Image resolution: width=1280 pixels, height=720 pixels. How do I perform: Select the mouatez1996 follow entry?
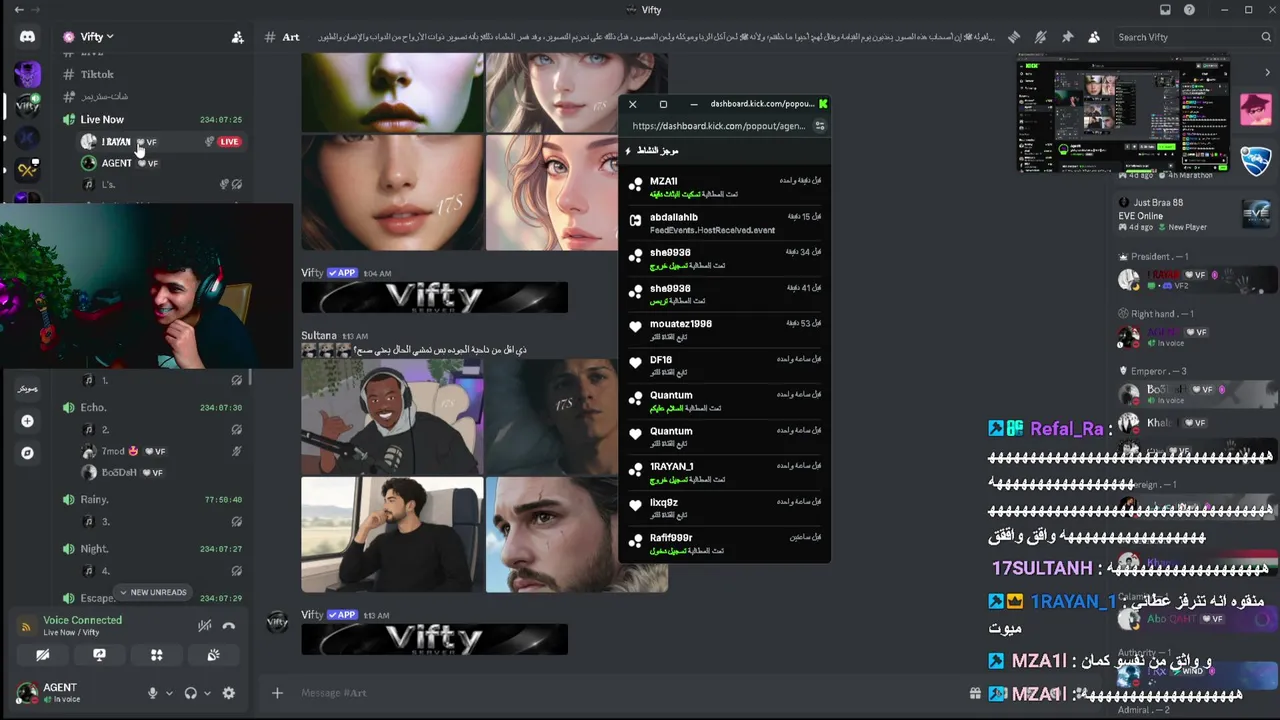(724, 329)
